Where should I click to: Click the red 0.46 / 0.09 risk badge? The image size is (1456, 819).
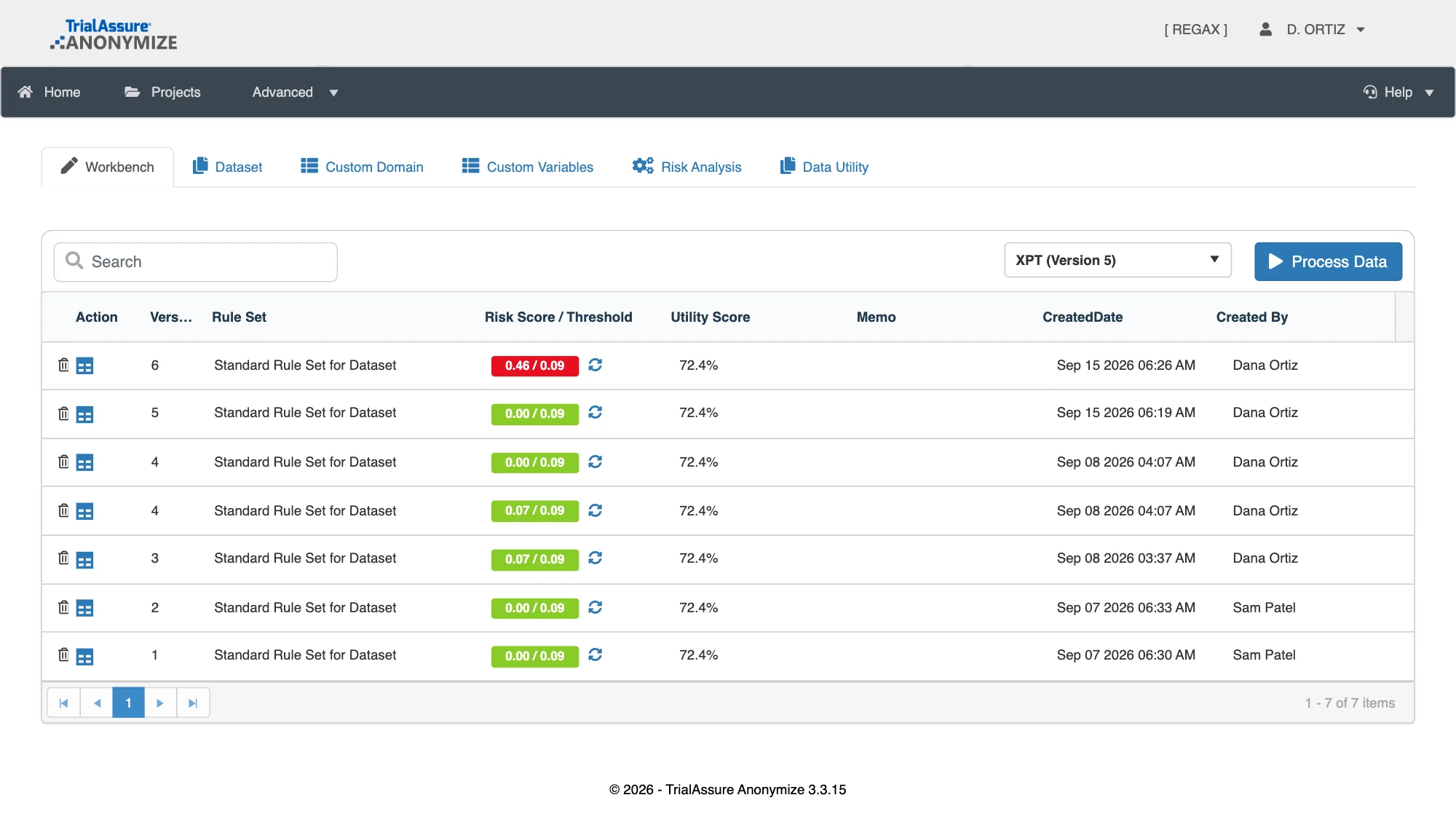click(535, 365)
